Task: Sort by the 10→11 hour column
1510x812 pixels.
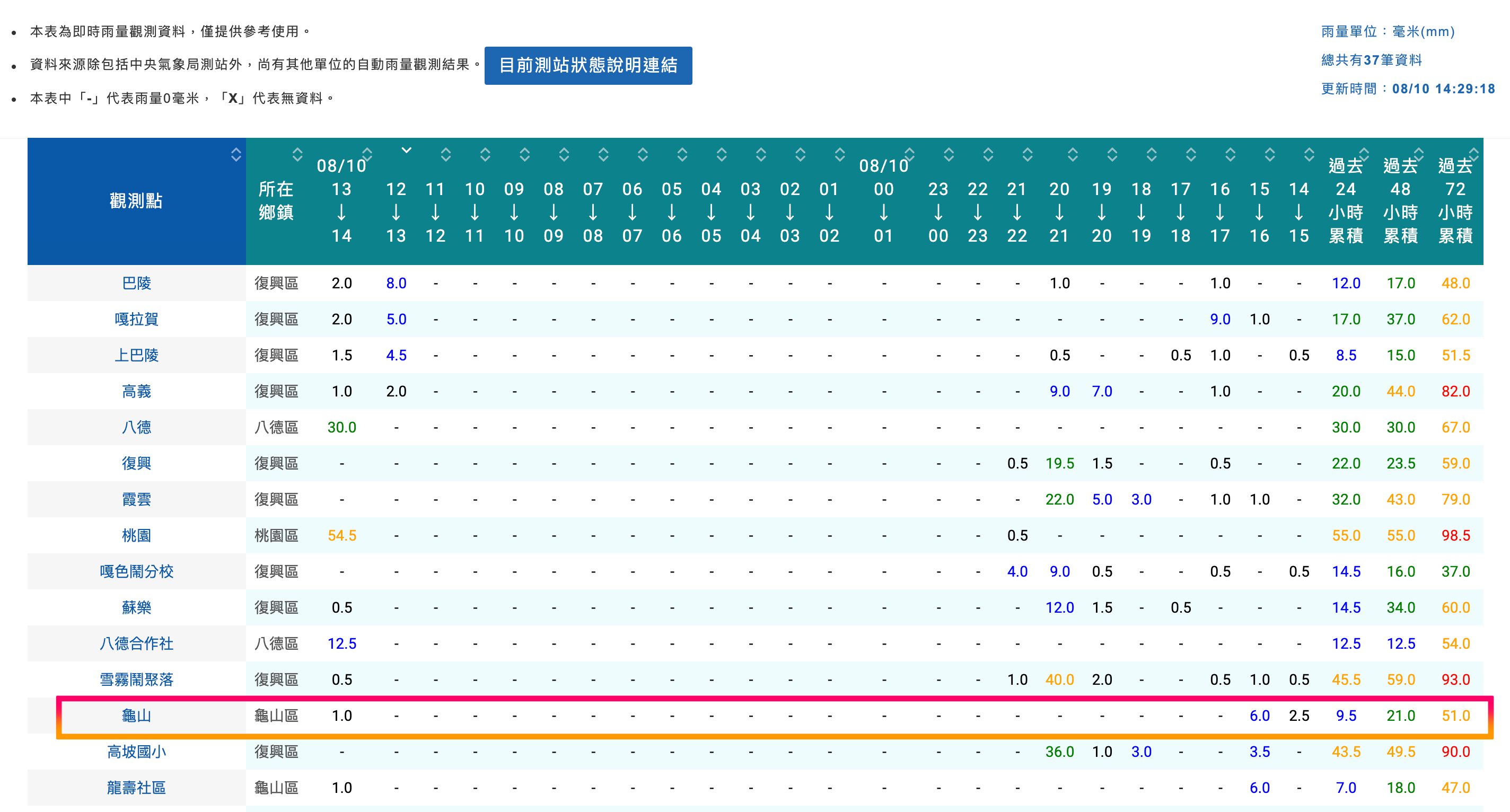Action: [x=485, y=155]
